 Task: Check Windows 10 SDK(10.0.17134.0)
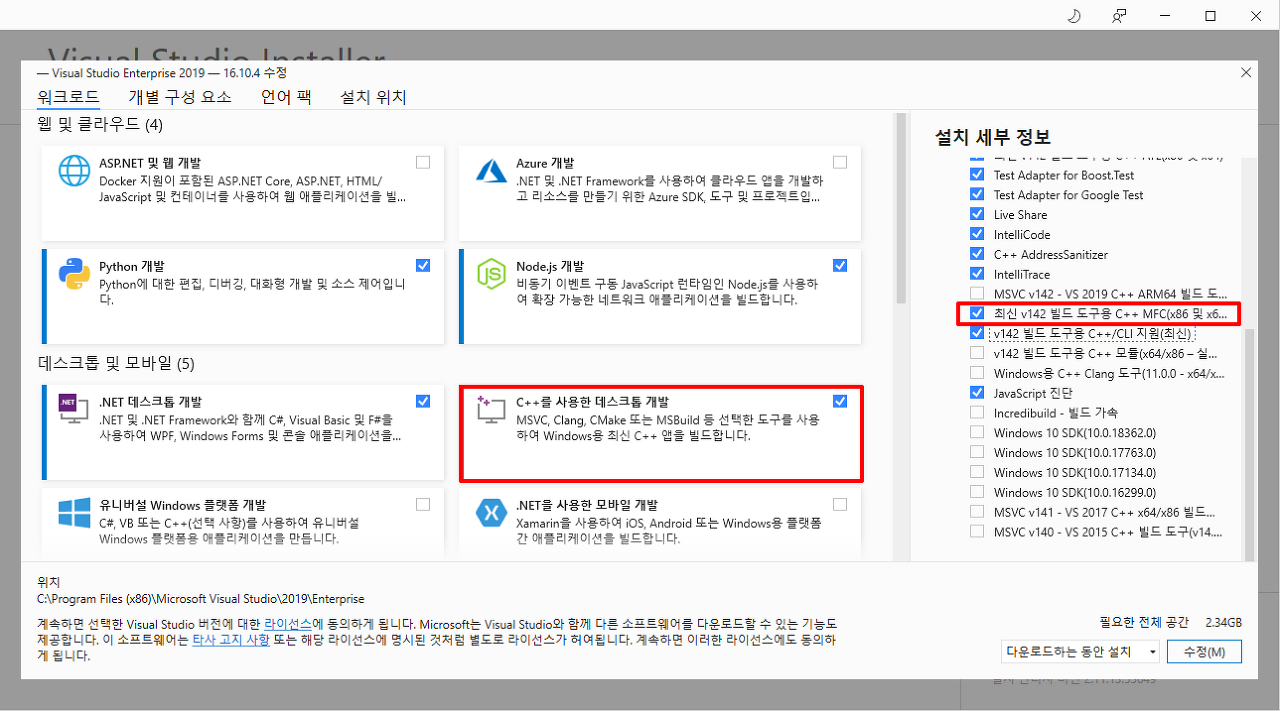point(977,472)
